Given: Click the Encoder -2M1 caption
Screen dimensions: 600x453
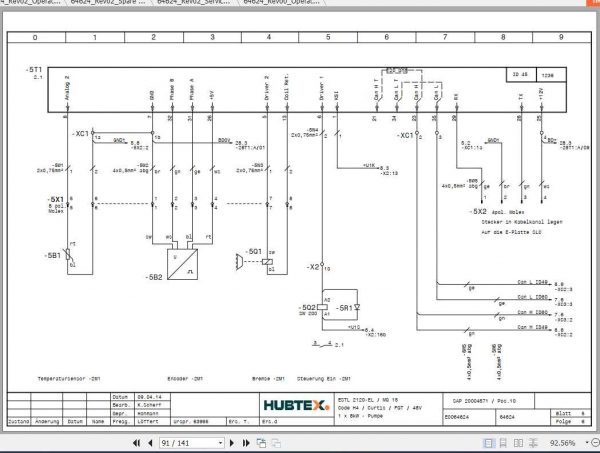Looking at the screenshot, I should click(x=185, y=379).
